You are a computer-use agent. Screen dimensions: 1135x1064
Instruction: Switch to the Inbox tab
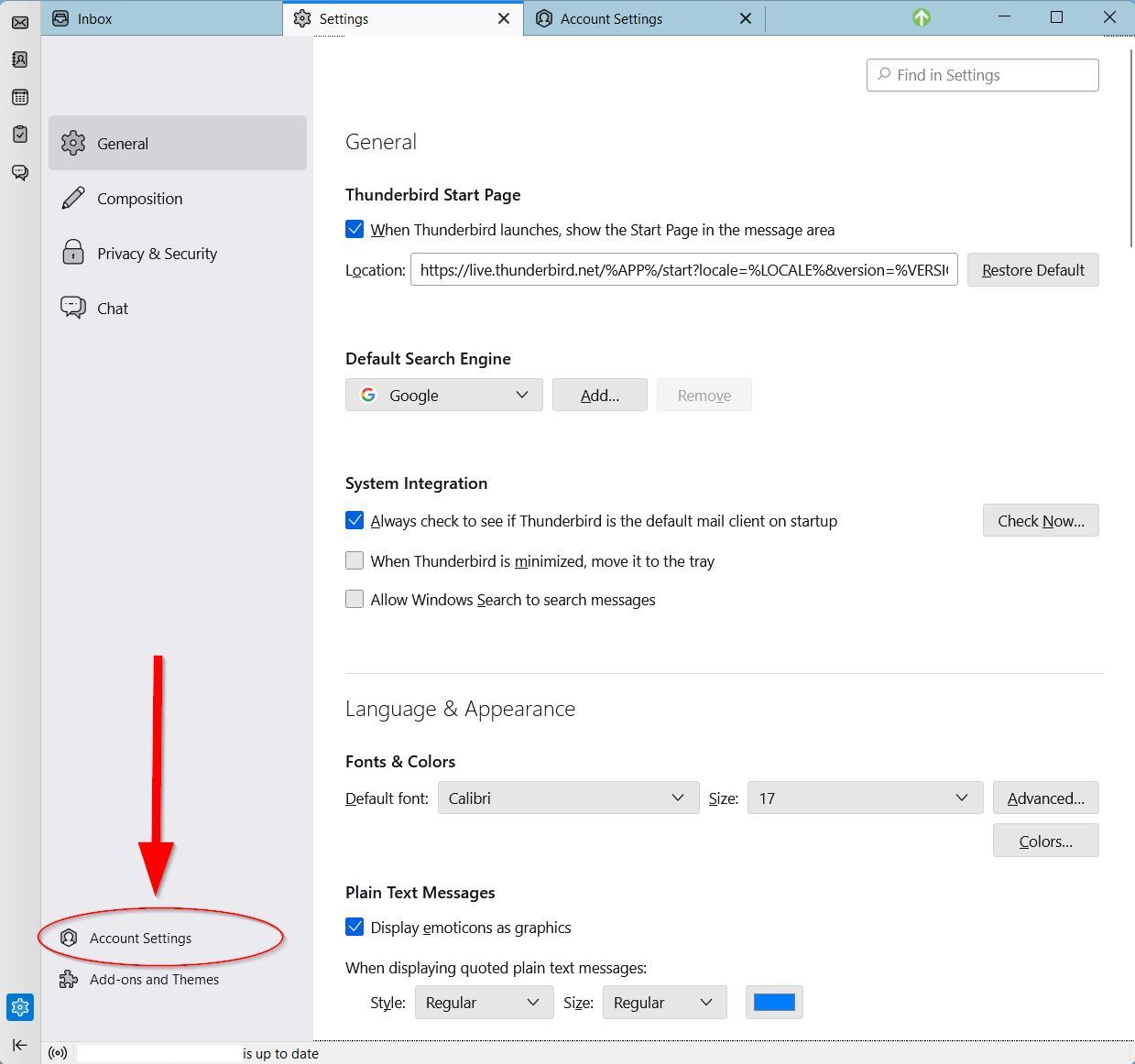pos(162,18)
